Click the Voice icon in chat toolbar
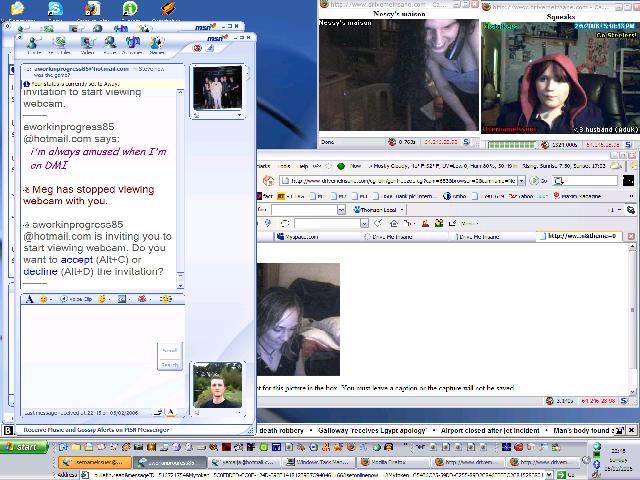The width and height of the screenshot is (640, 480). [109, 44]
